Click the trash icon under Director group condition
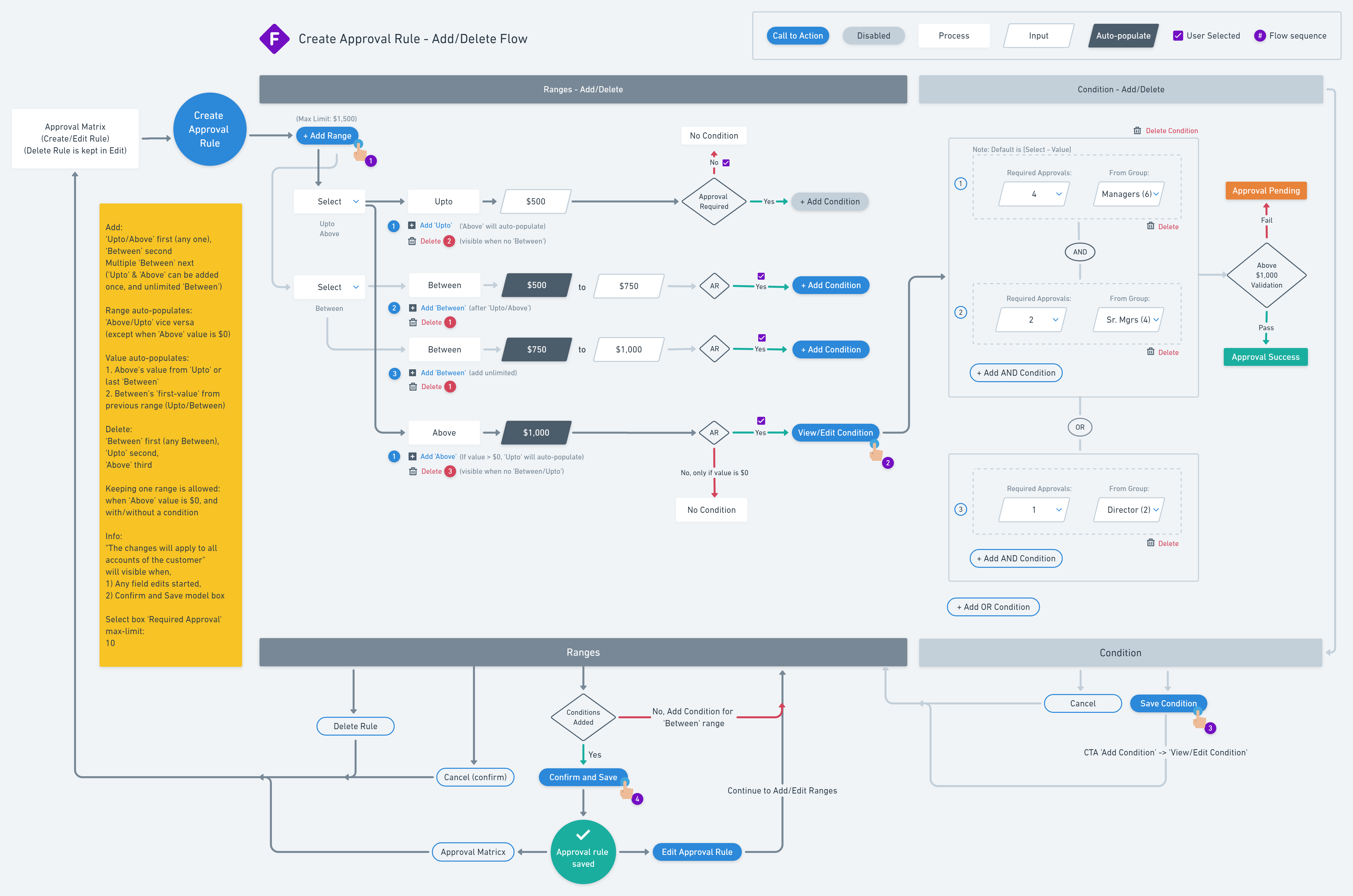The width and height of the screenshot is (1353, 896). point(1150,543)
